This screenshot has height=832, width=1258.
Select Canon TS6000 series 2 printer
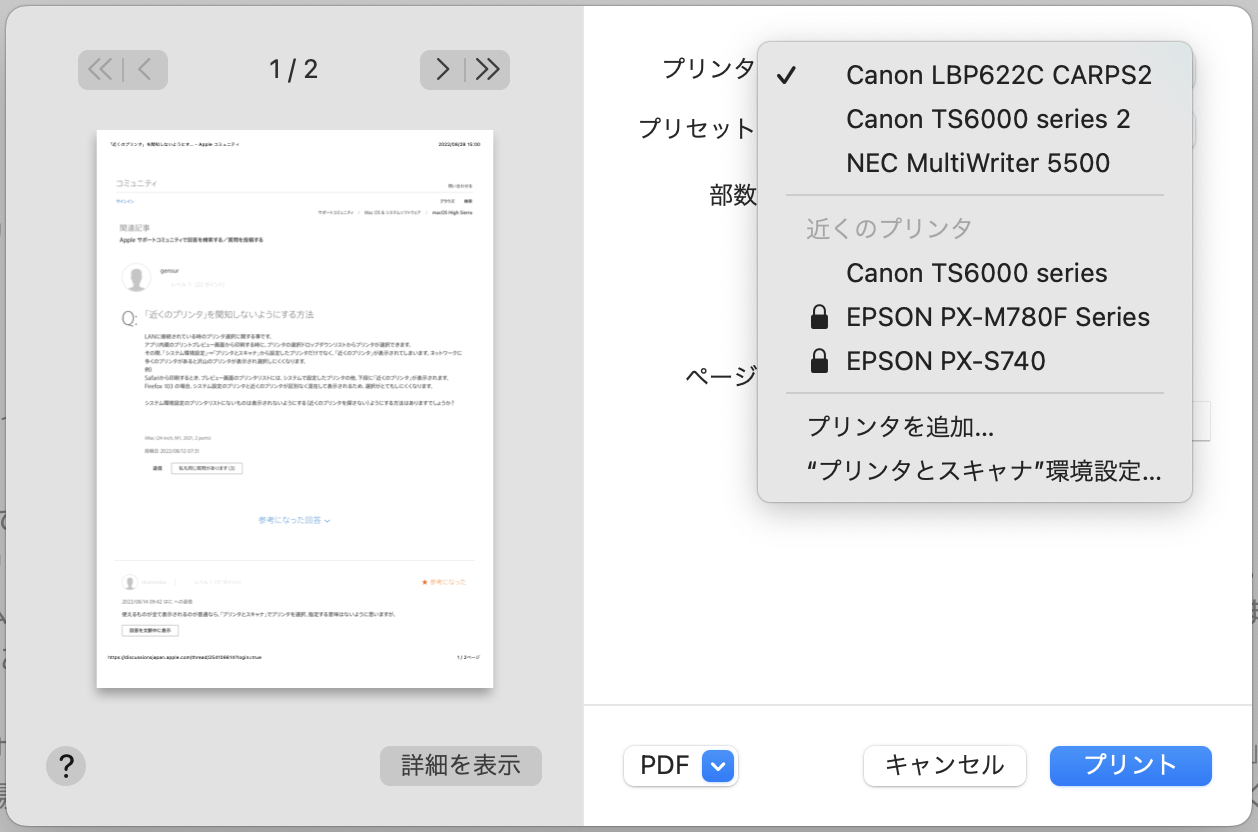(975, 119)
